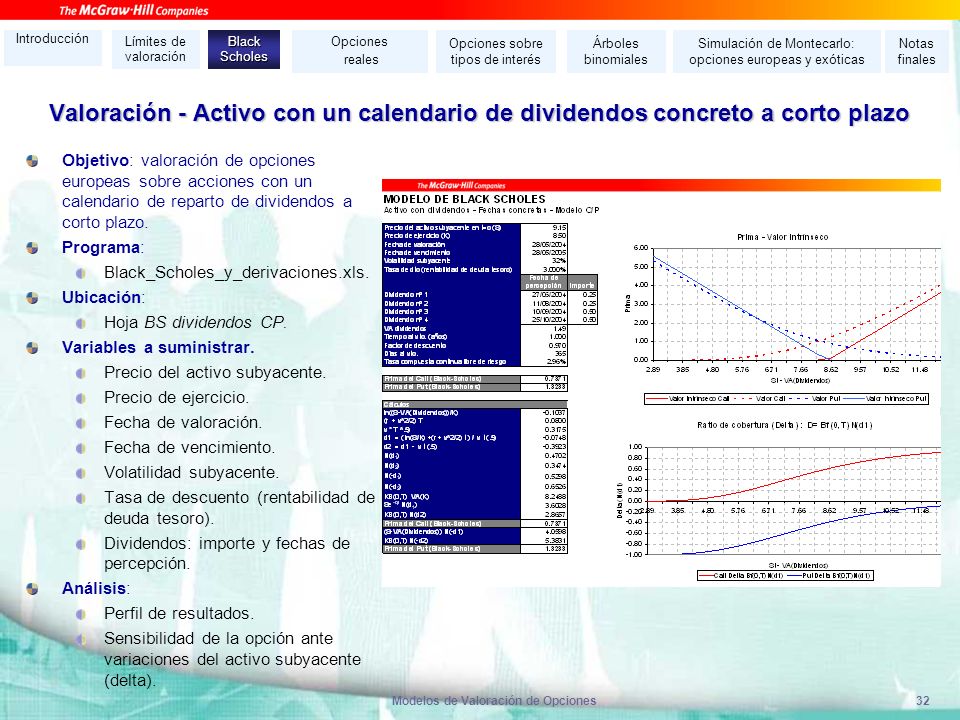The image size is (960, 720).
Task: Click sub-bullet beside Precio de ejercicio
Action: [81, 398]
